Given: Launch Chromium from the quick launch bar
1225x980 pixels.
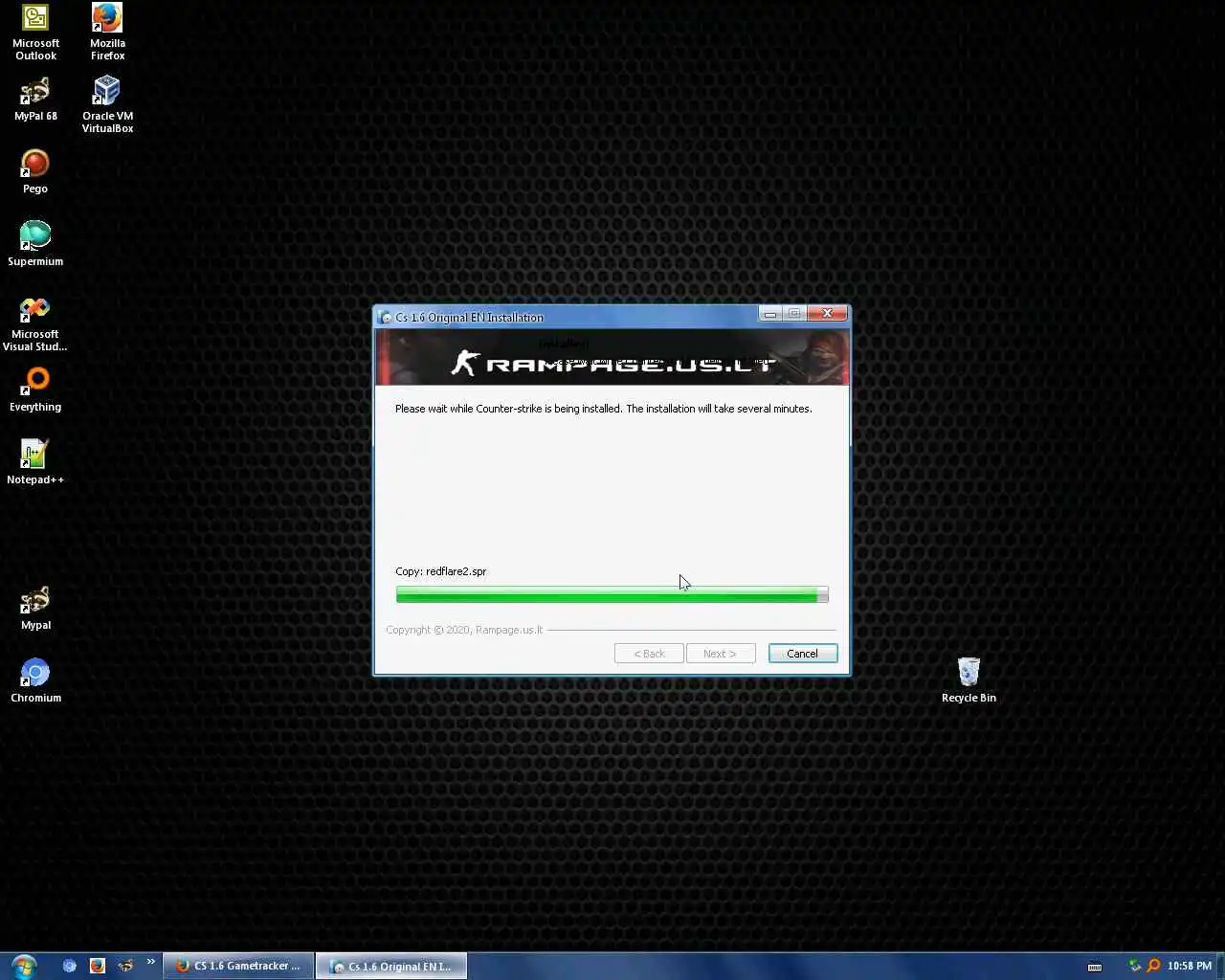Looking at the screenshot, I should click(69, 966).
